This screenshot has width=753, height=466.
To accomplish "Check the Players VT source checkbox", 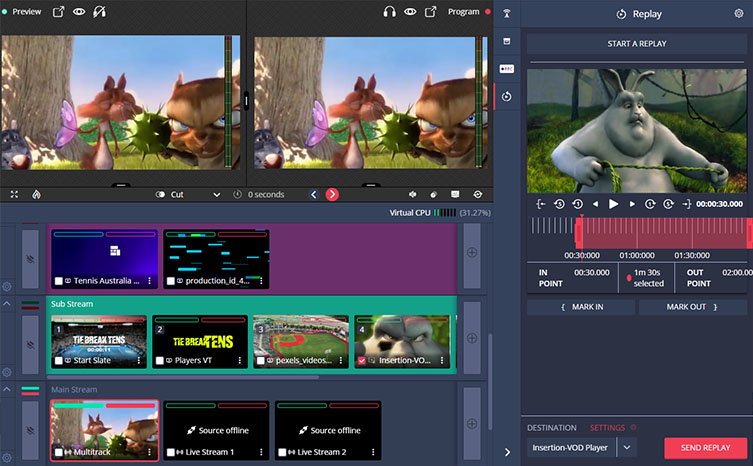I will [x=160, y=360].
